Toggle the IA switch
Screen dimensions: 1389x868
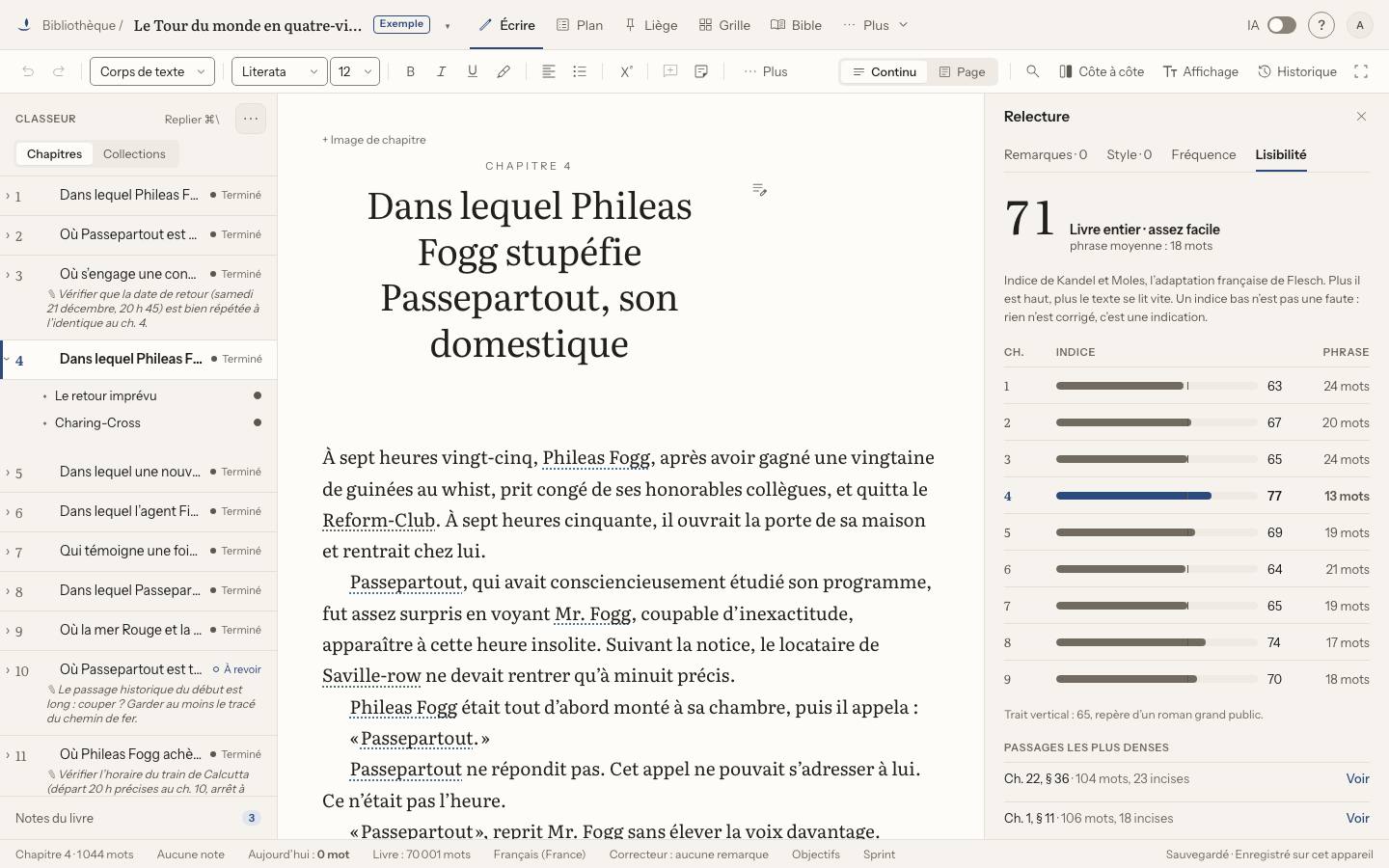pyautogui.click(x=1282, y=25)
